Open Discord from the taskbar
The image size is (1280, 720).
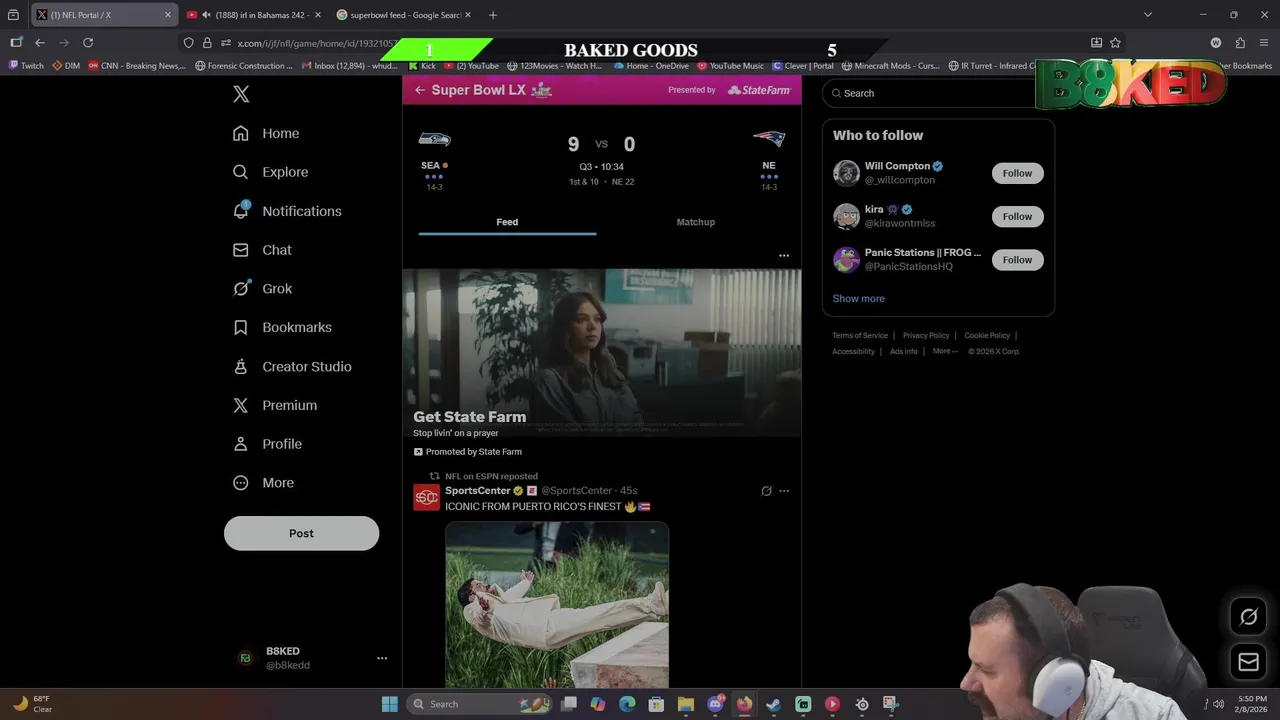coord(715,704)
